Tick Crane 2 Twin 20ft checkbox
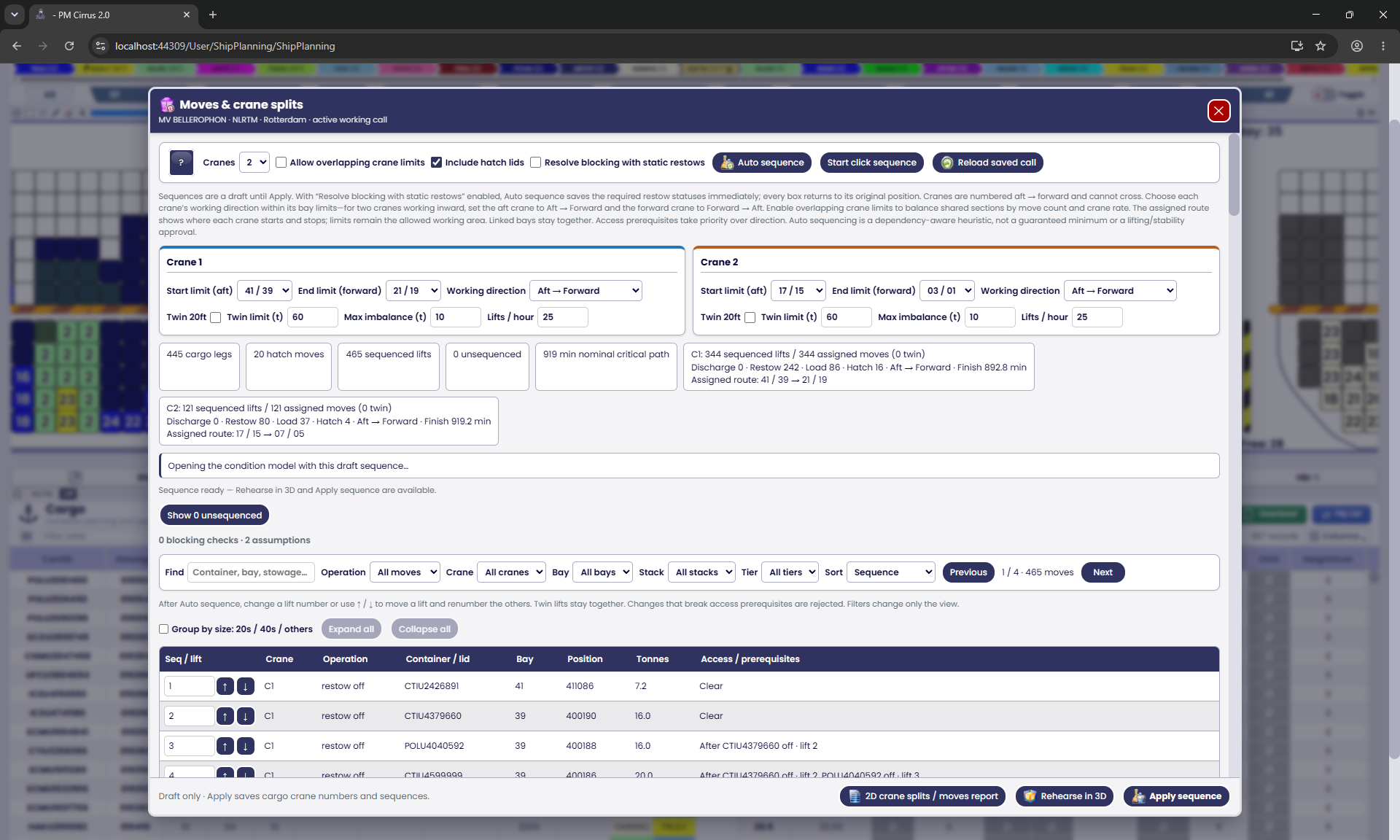This screenshot has height=840, width=1400. pyautogui.click(x=750, y=317)
